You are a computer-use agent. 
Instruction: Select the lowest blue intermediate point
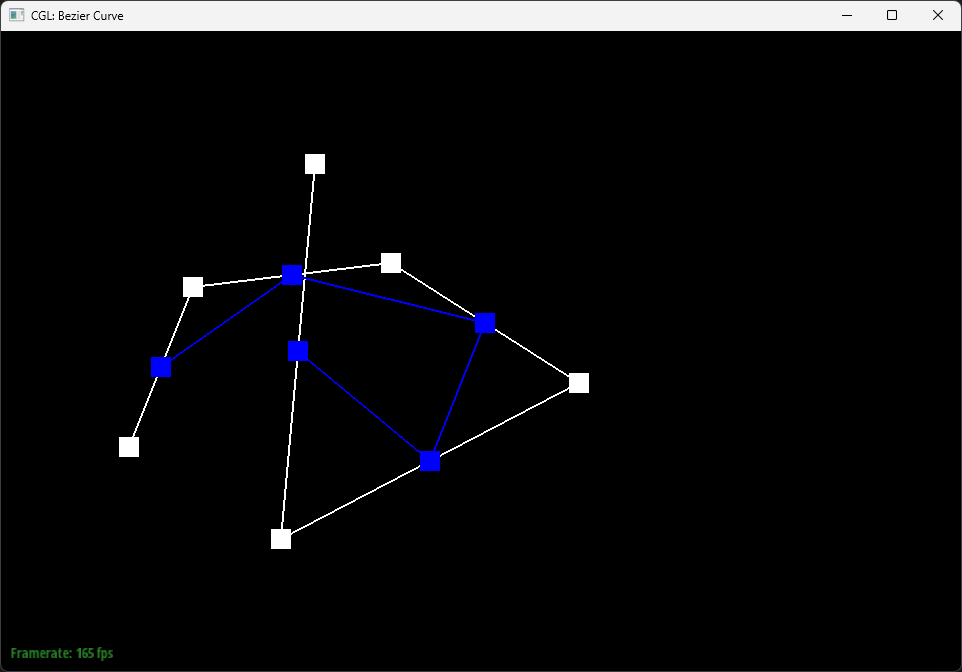click(430, 461)
